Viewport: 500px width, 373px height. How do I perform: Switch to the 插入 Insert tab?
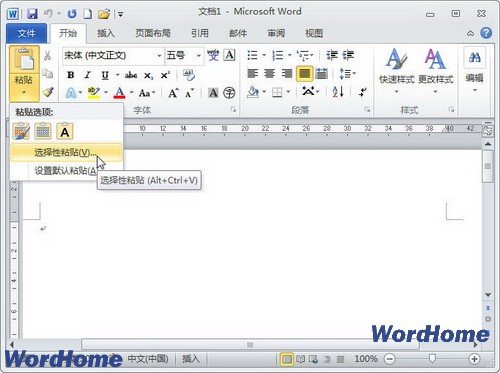pos(106,33)
